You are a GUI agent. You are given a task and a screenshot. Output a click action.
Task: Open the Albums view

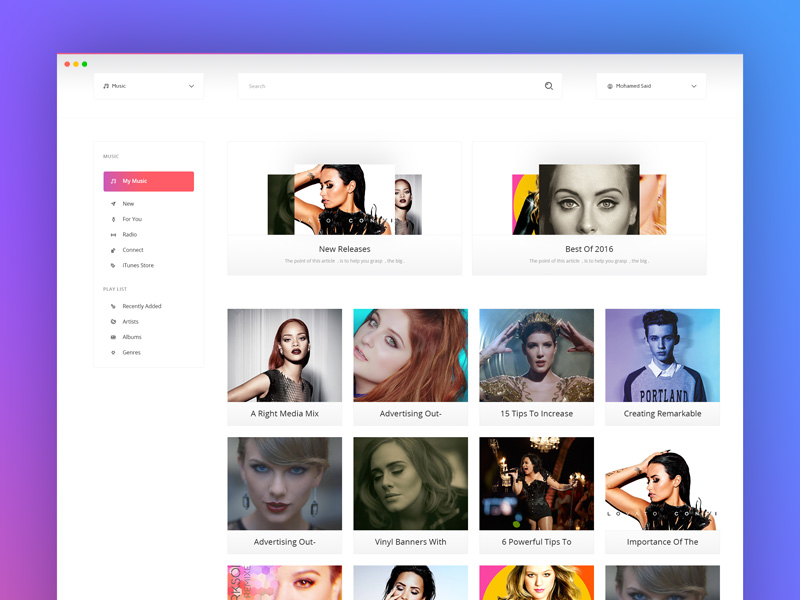(131, 337)
